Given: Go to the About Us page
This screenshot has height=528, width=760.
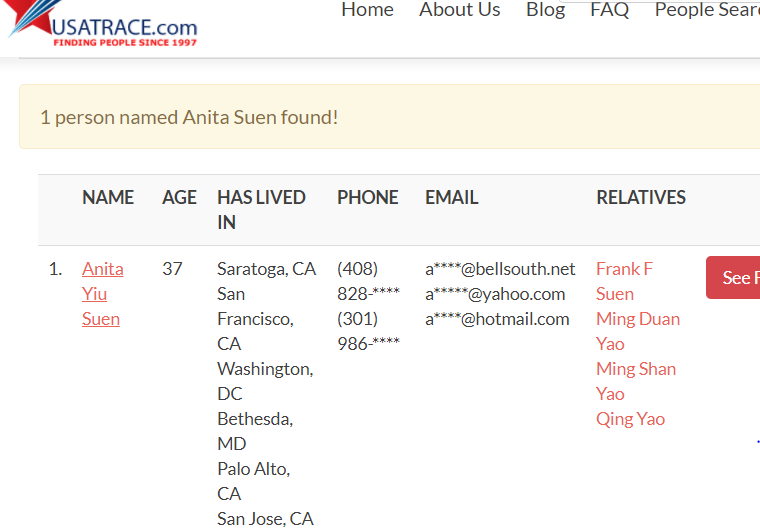Looking at the screenshot, I should (x=459, y=10).
